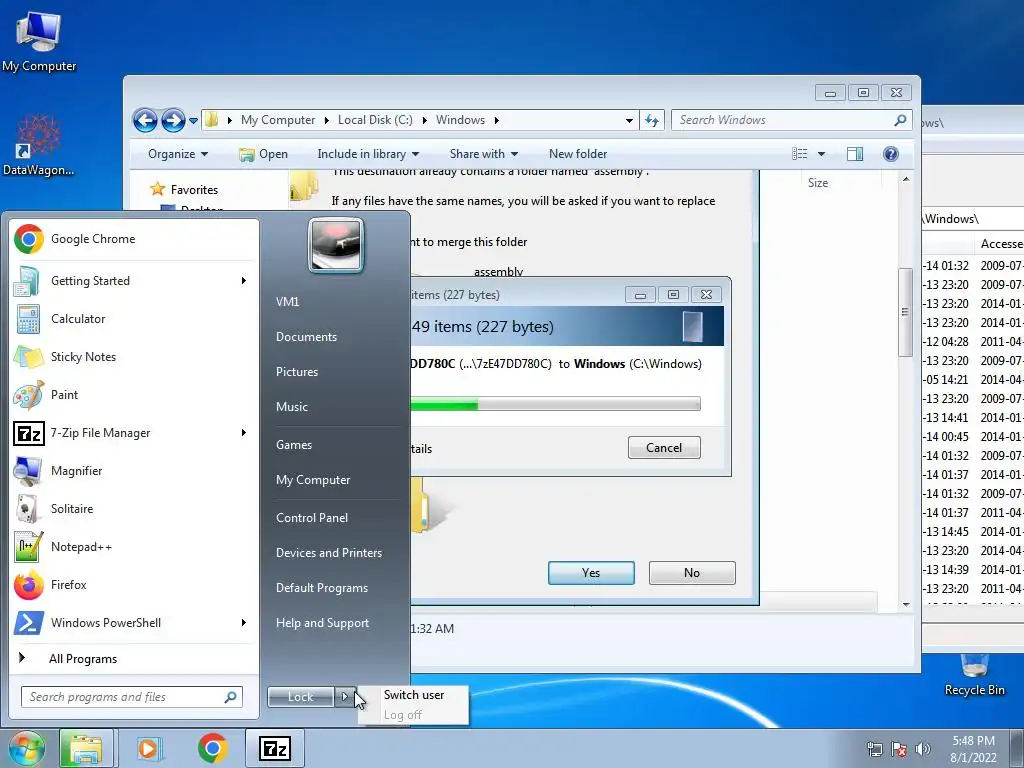Open Include in library dropdown
This screenshot has height=768, width=1024.
point(368,154)
